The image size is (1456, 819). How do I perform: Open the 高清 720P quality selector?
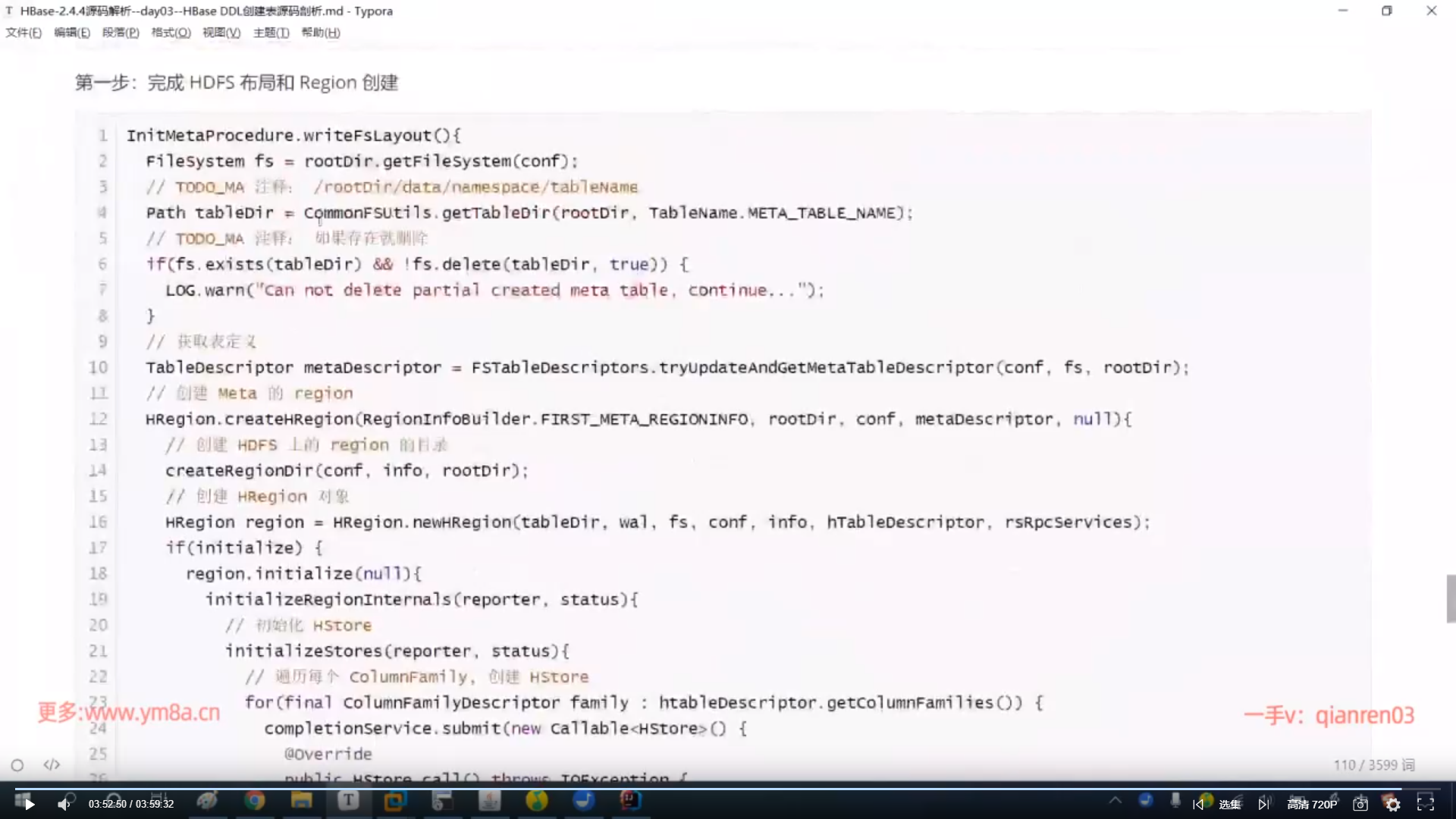point(1312,804)
